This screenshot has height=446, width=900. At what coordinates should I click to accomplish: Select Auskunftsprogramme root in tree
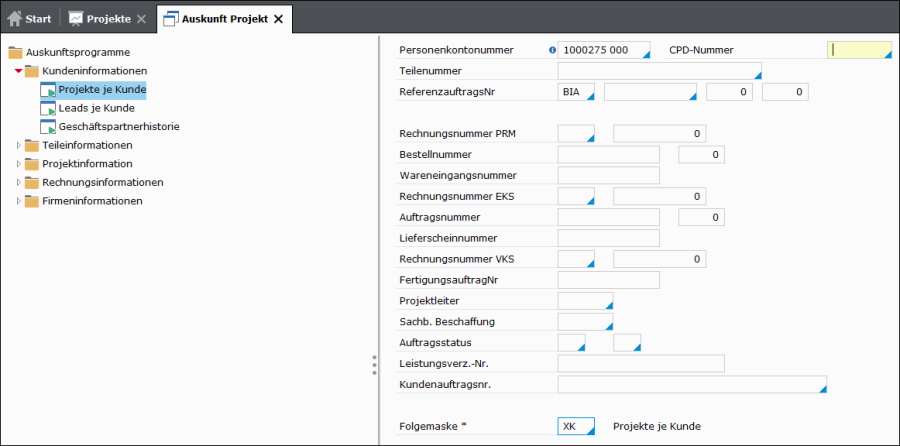[78, 52]
